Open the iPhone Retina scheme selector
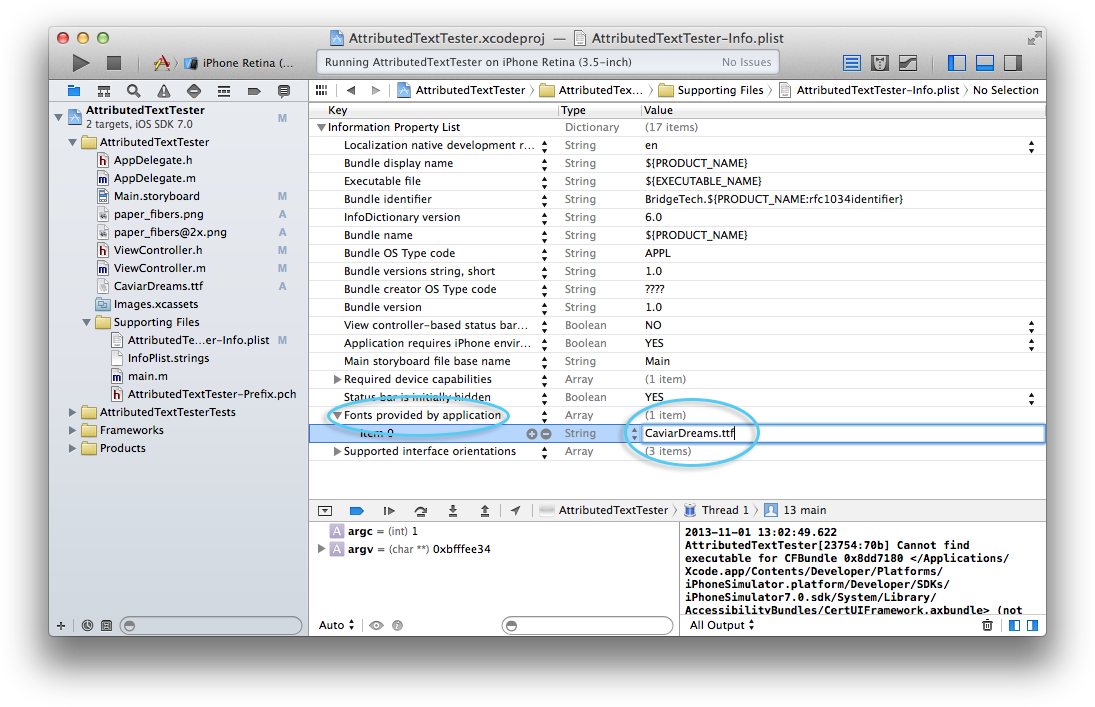 tap(240, 63)
